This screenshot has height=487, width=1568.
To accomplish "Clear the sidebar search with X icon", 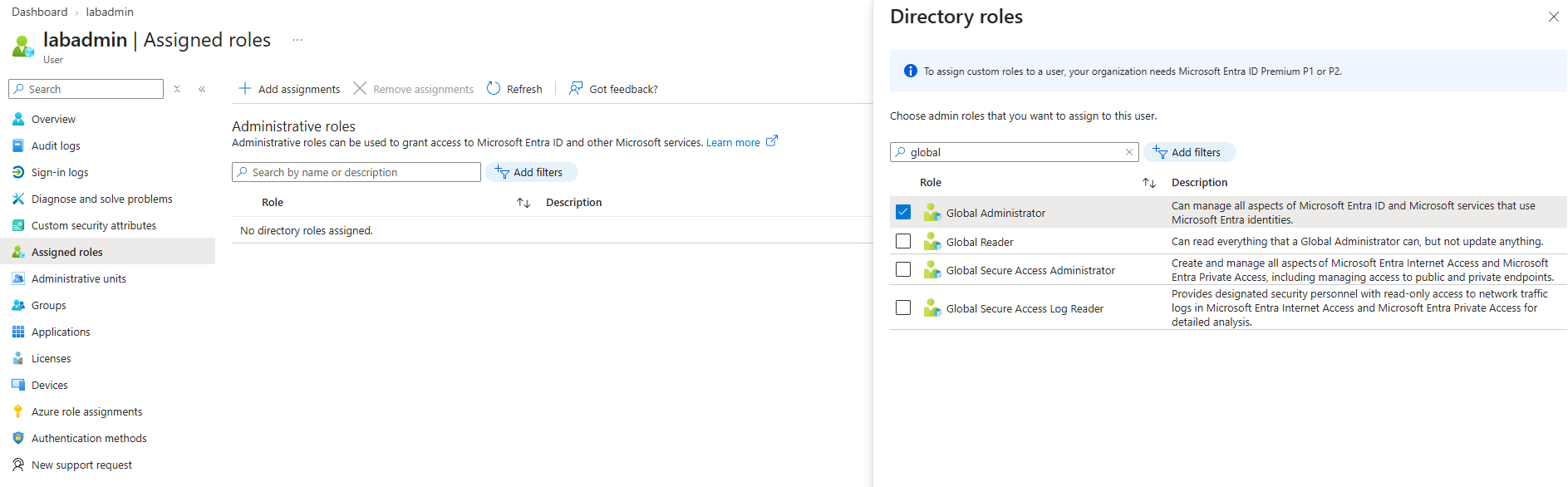I will 177,89.
